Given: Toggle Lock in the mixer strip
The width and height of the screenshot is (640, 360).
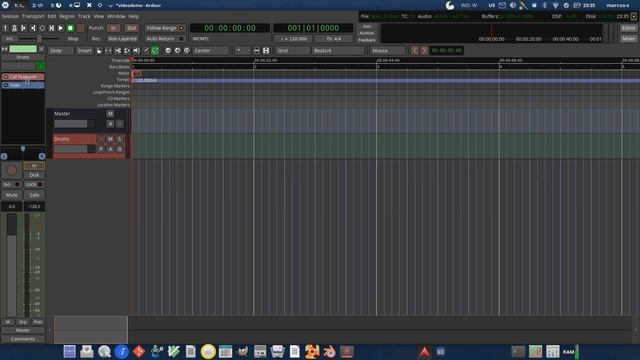Looking at the screenshot, I should point(34,184).
